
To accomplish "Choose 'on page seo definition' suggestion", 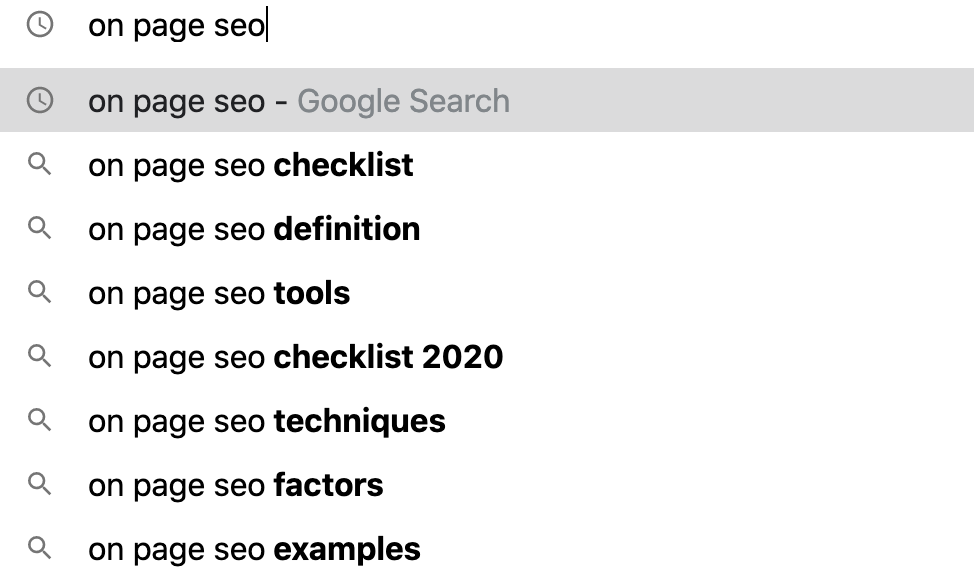I will tap(254, 229).
